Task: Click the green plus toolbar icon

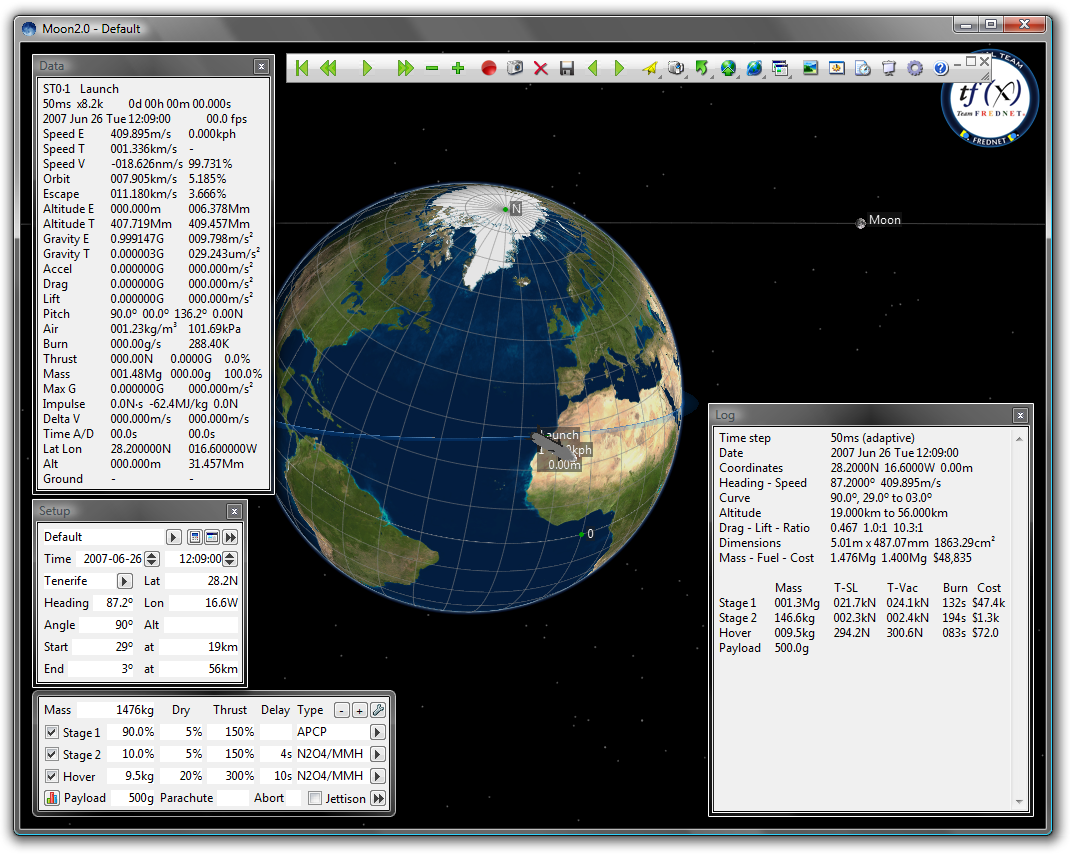Action: click(458, 68)
